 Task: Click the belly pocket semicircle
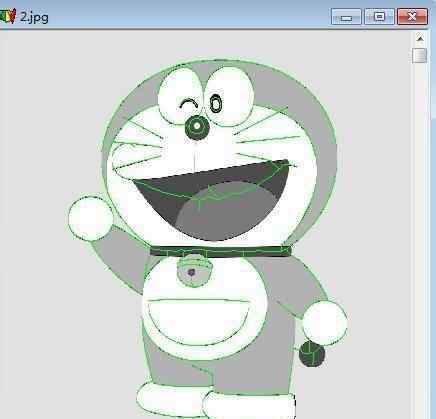click(x=198, y=321)
